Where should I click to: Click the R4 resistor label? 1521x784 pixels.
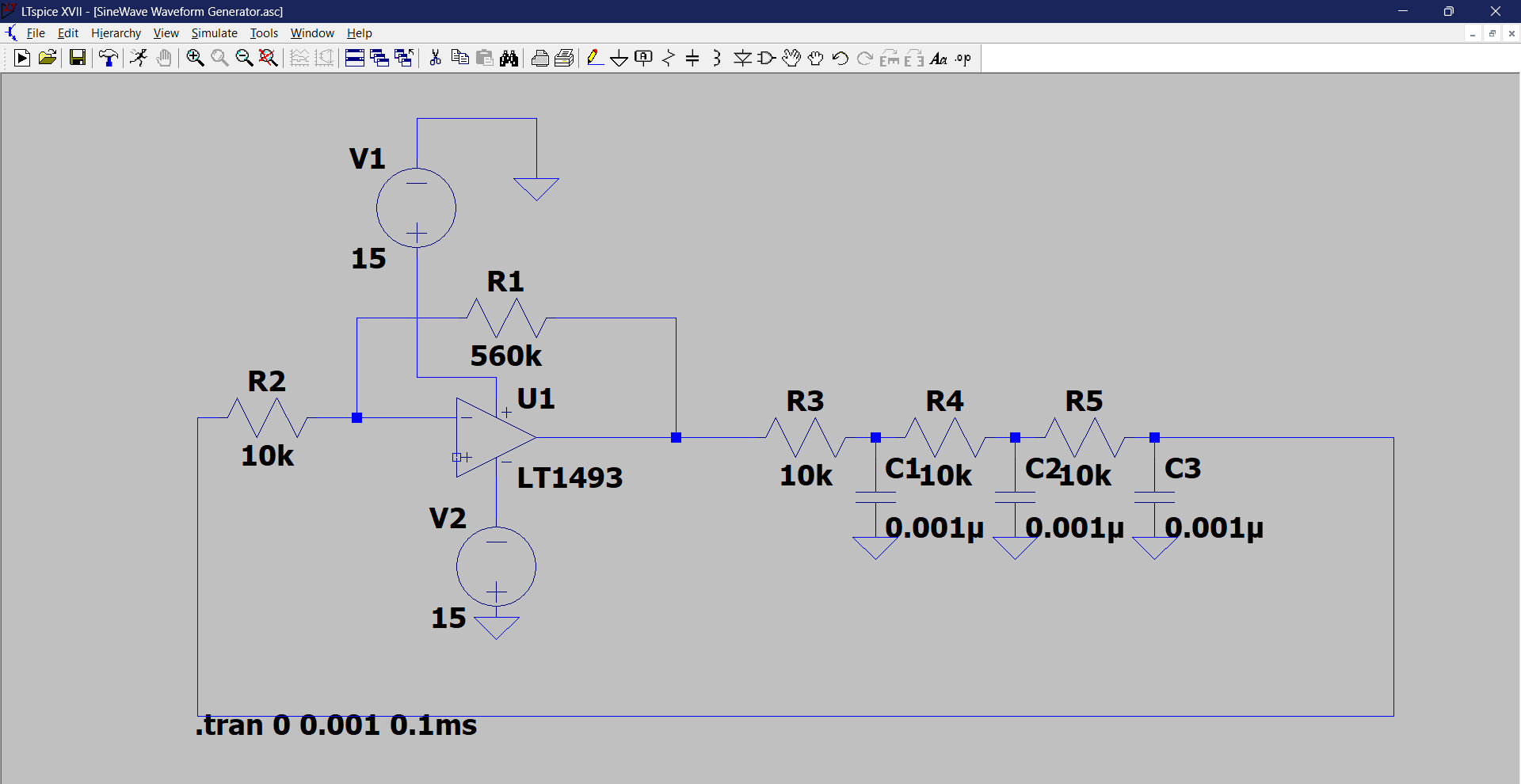tap(944, 401)
